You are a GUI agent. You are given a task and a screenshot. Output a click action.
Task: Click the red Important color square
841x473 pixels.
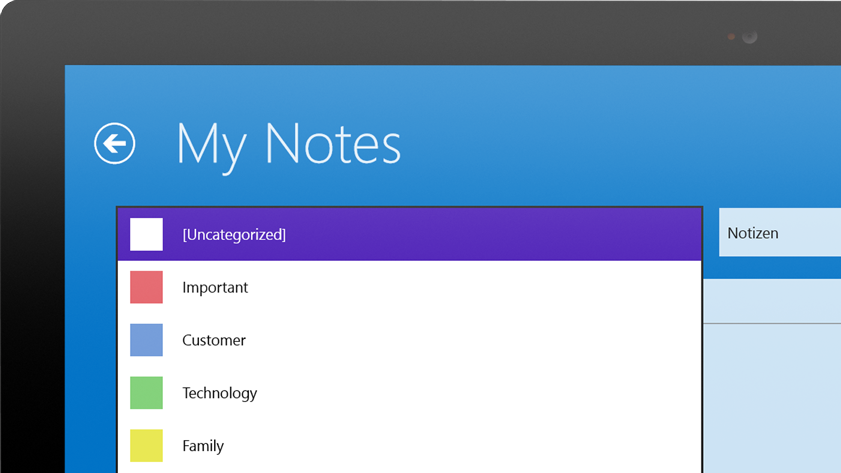[x=146, y=287]
